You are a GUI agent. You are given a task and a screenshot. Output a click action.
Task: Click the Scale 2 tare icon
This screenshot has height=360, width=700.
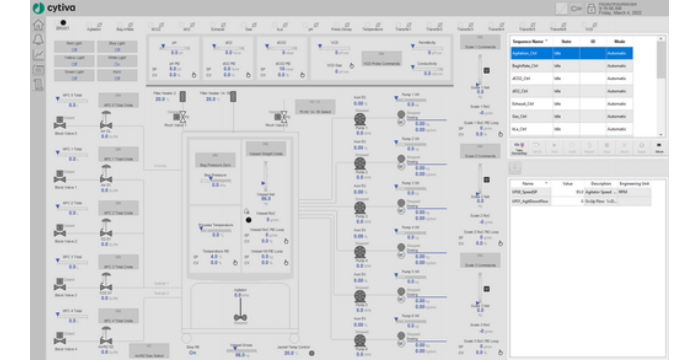pyautogui.click(x=487, y=180)
